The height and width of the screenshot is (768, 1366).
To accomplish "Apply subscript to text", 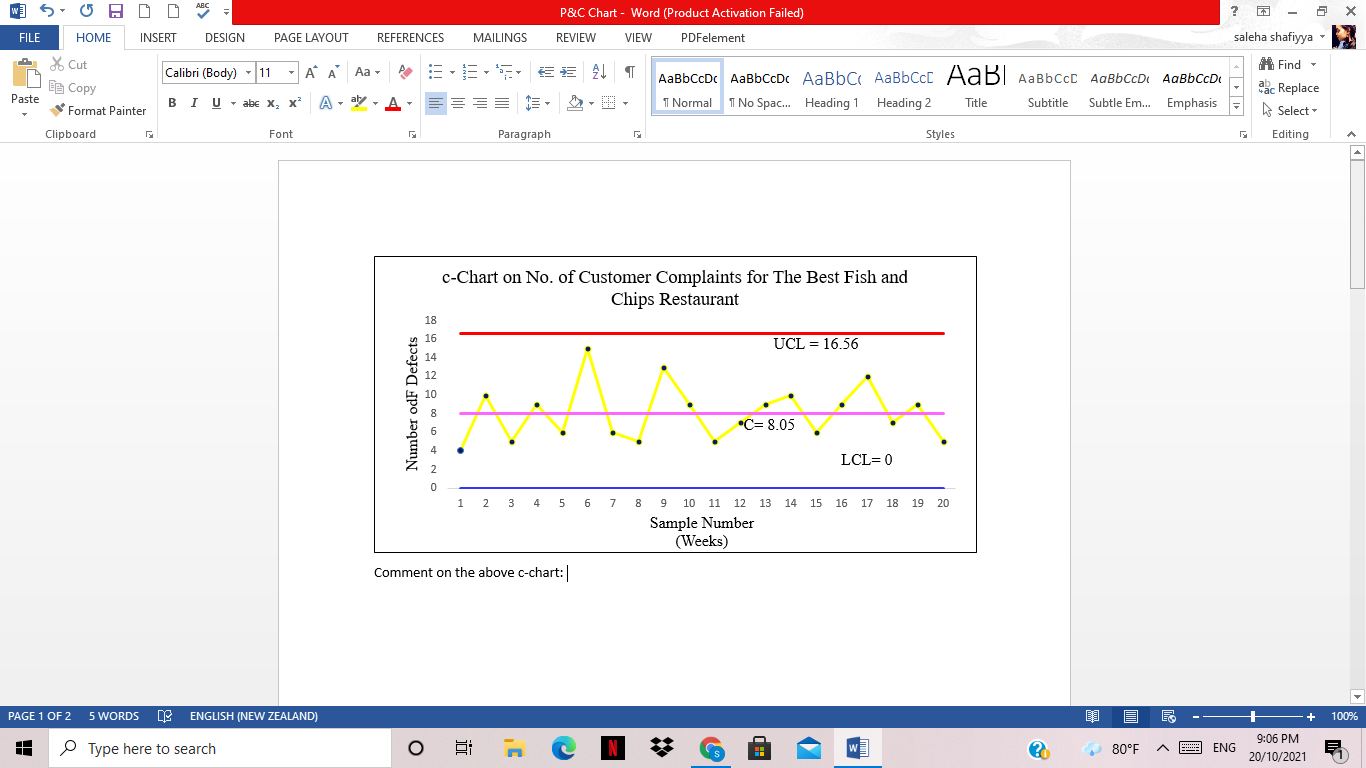I will click(271, 103).
